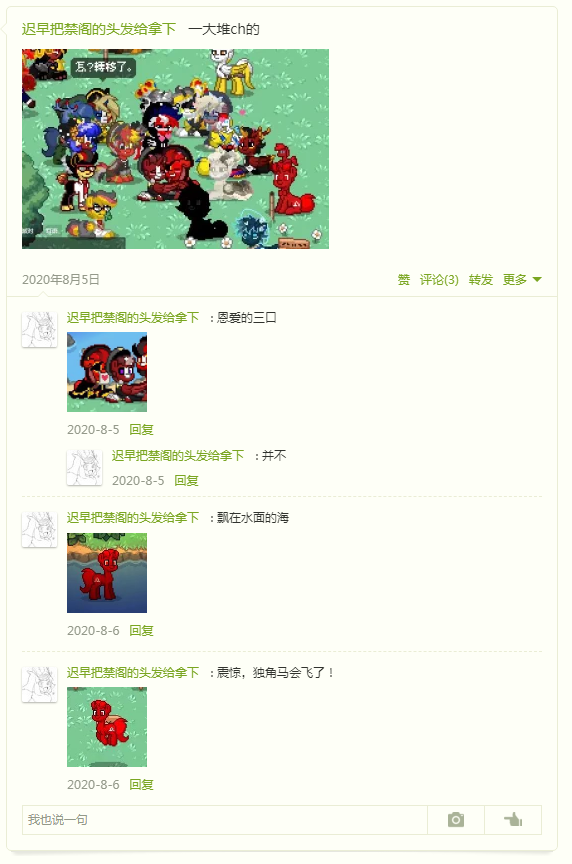The image size is (572, 864).
Task: Open post author name link at top
Action: pyautogui.click(x=99, y=29)
